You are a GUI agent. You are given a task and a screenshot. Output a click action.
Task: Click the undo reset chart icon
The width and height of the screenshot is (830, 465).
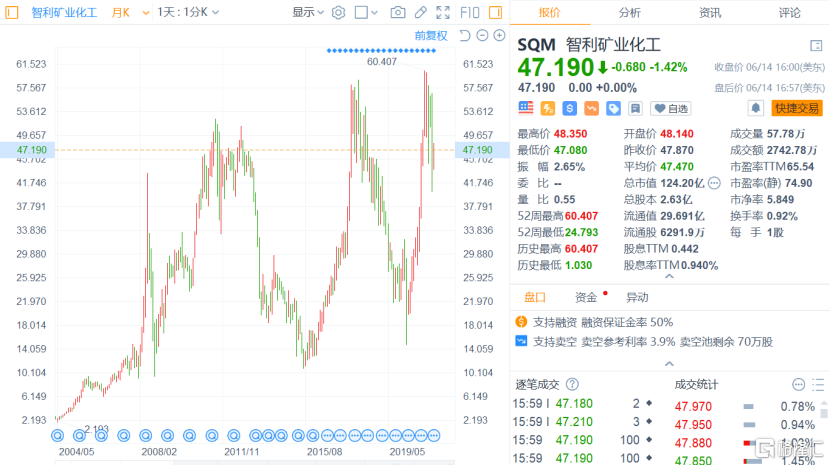pos(465,35)
